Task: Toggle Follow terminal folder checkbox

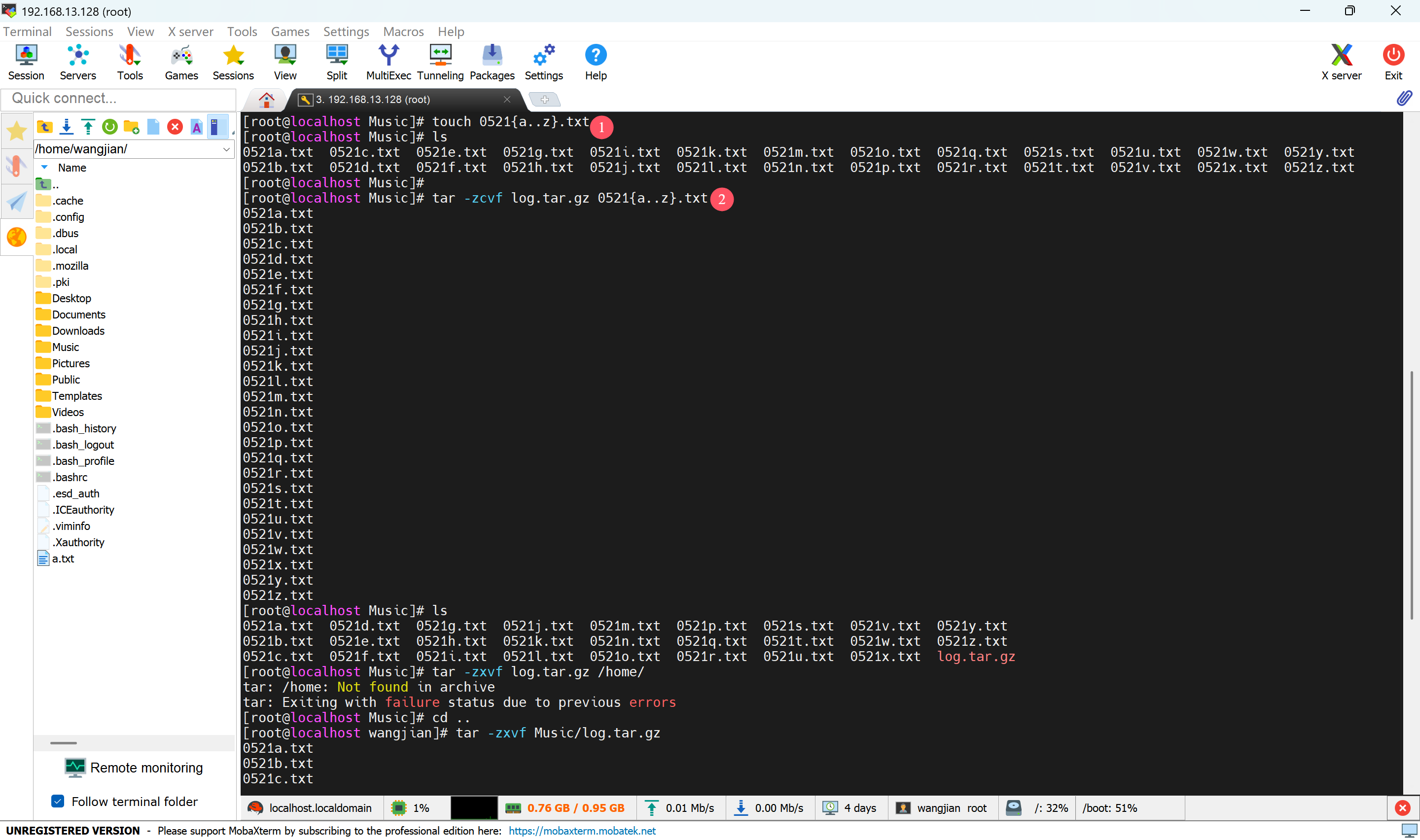Action: pyautogui.click(x=58, y=801)
